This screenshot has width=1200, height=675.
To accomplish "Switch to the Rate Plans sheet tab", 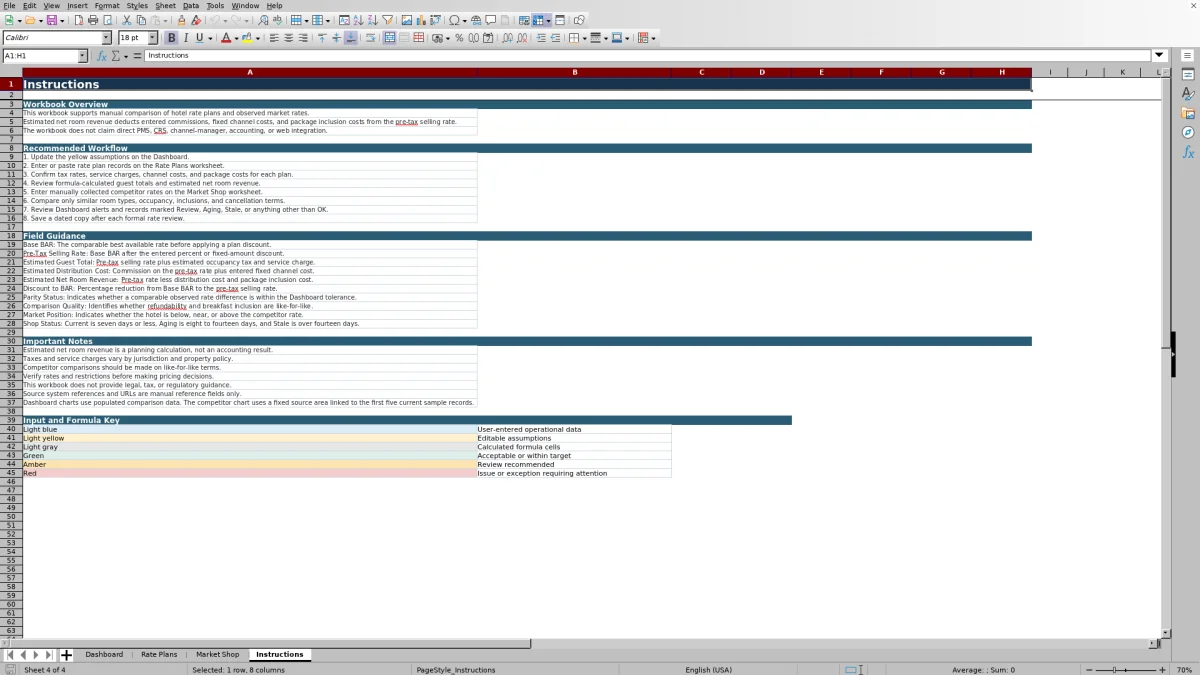I will (159, 655).
